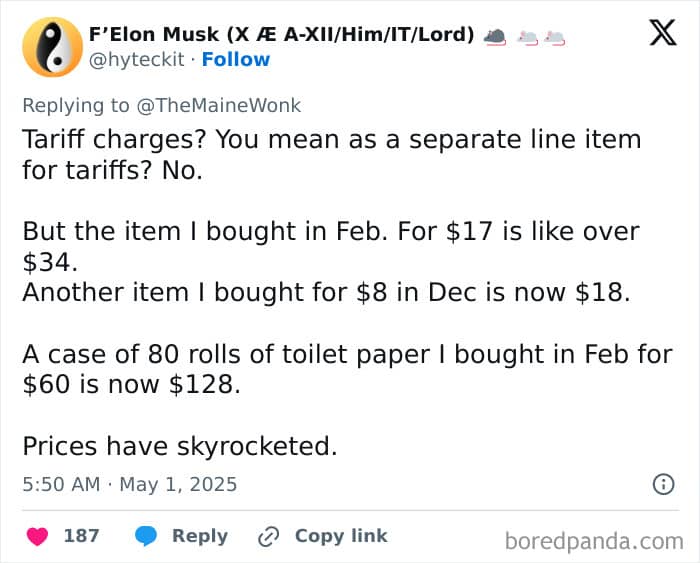Screen dimensions: 700x563
Task: Select the Reply text label
Action: coord(200,536)
